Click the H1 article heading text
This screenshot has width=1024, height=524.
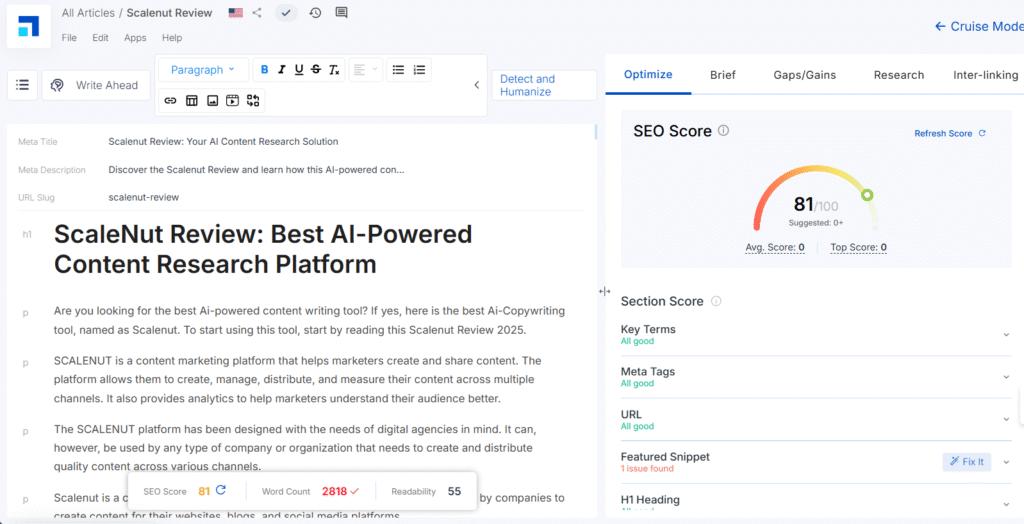(263, 249)
